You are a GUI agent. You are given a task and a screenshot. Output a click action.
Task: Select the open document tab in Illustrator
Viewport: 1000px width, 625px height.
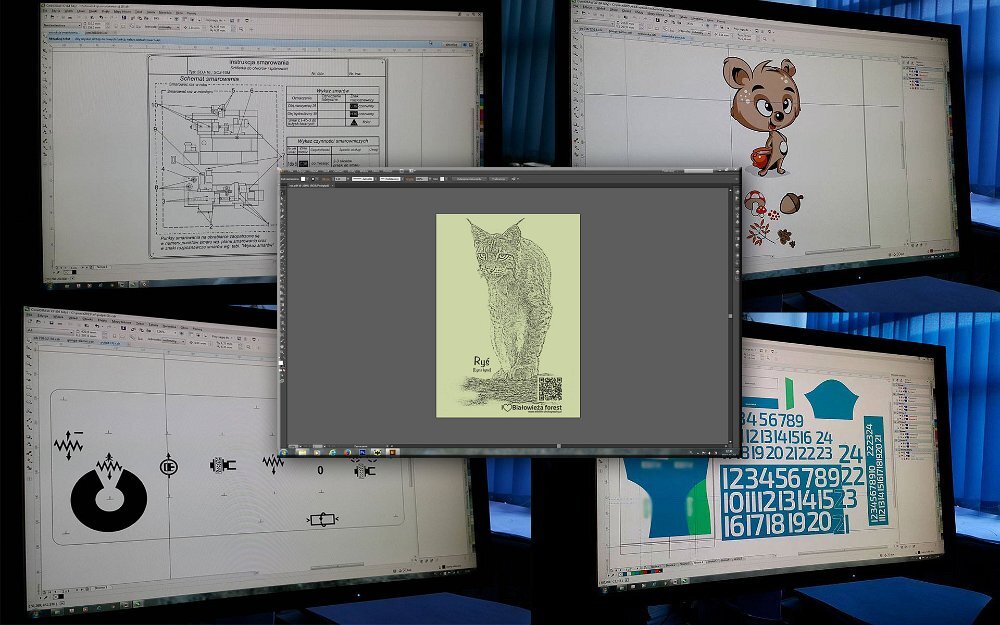pyautogui.click(x=305, y=186)
